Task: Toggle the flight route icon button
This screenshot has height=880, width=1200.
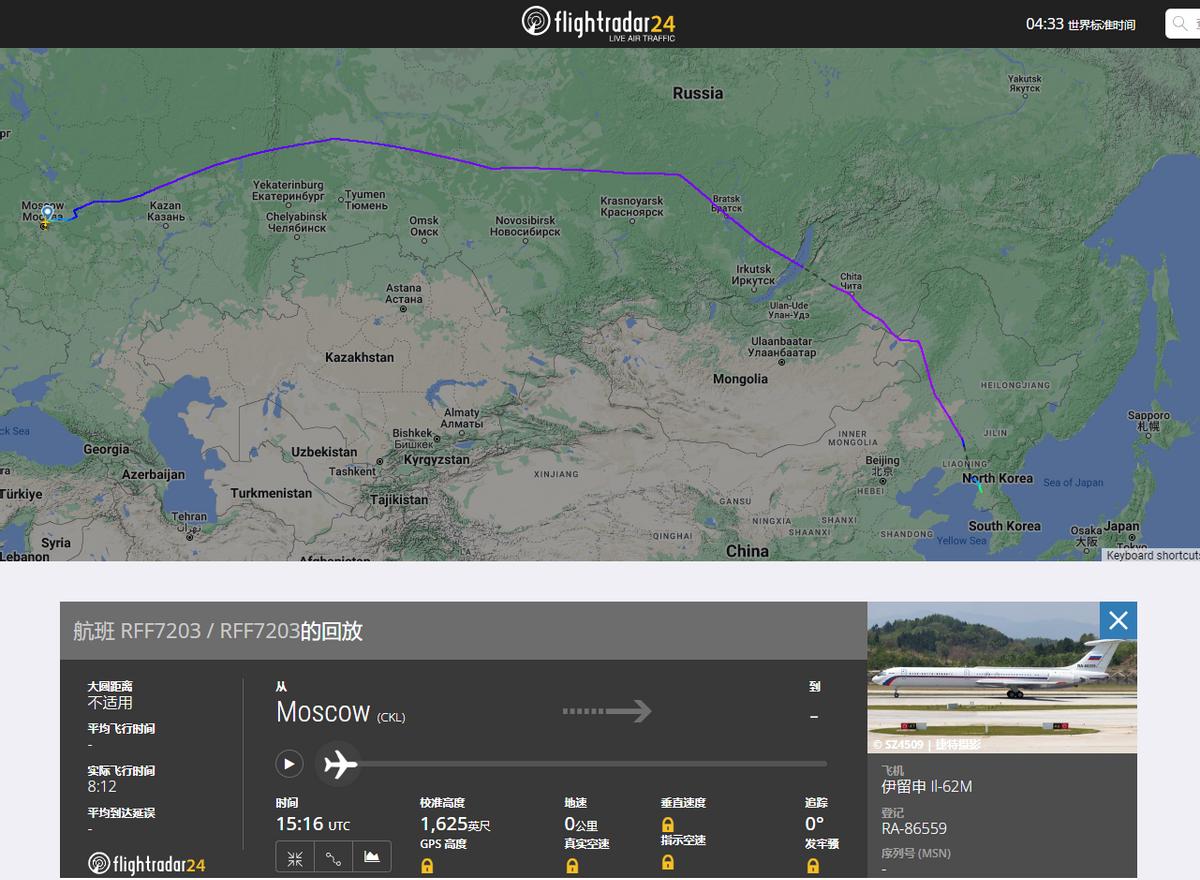Action: pyautogui.click(x=333, y=857)
